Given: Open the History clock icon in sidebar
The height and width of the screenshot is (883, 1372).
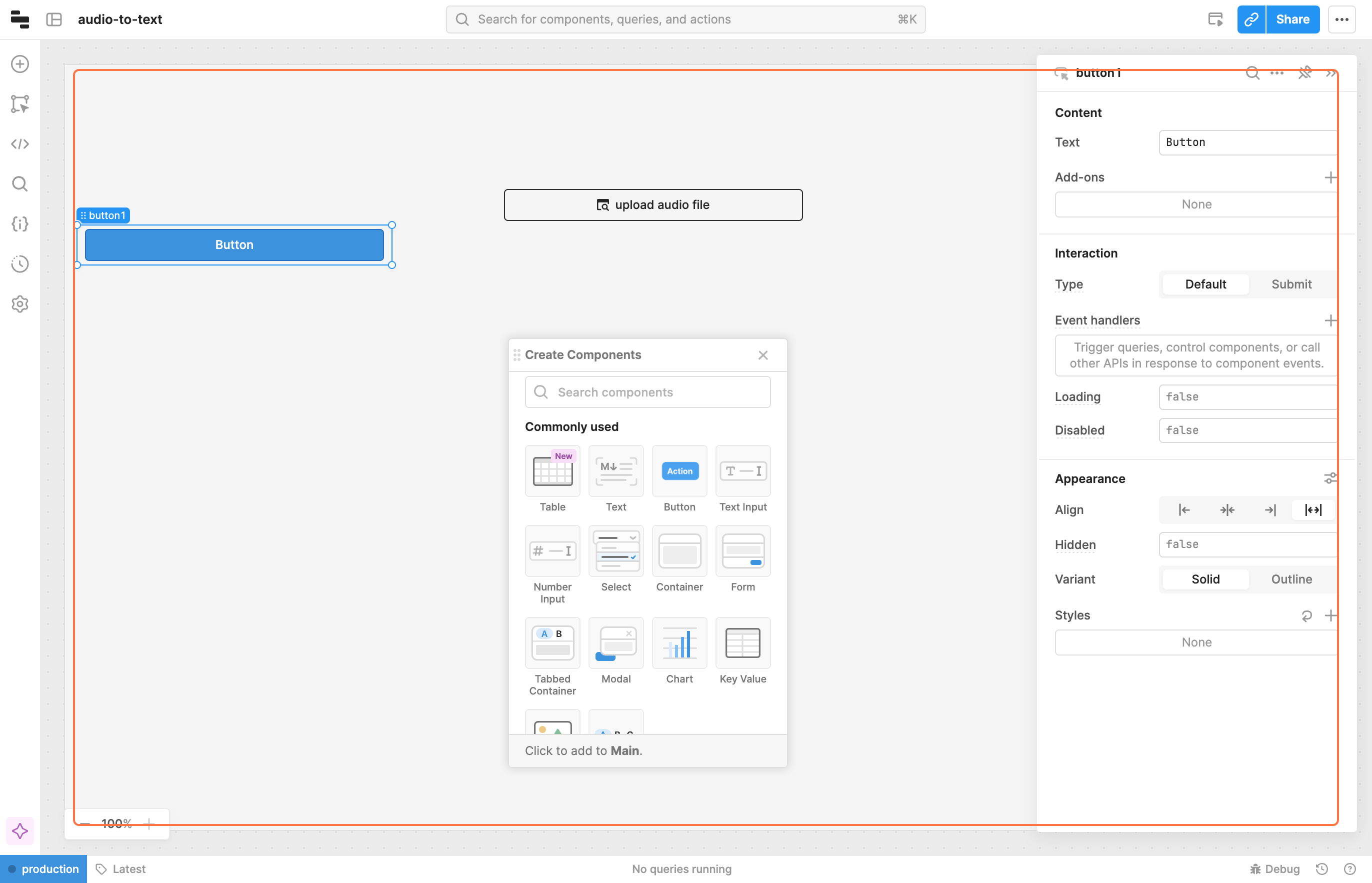Looking at the screenshot, I should pyautogui.click(x=20, y=264).
